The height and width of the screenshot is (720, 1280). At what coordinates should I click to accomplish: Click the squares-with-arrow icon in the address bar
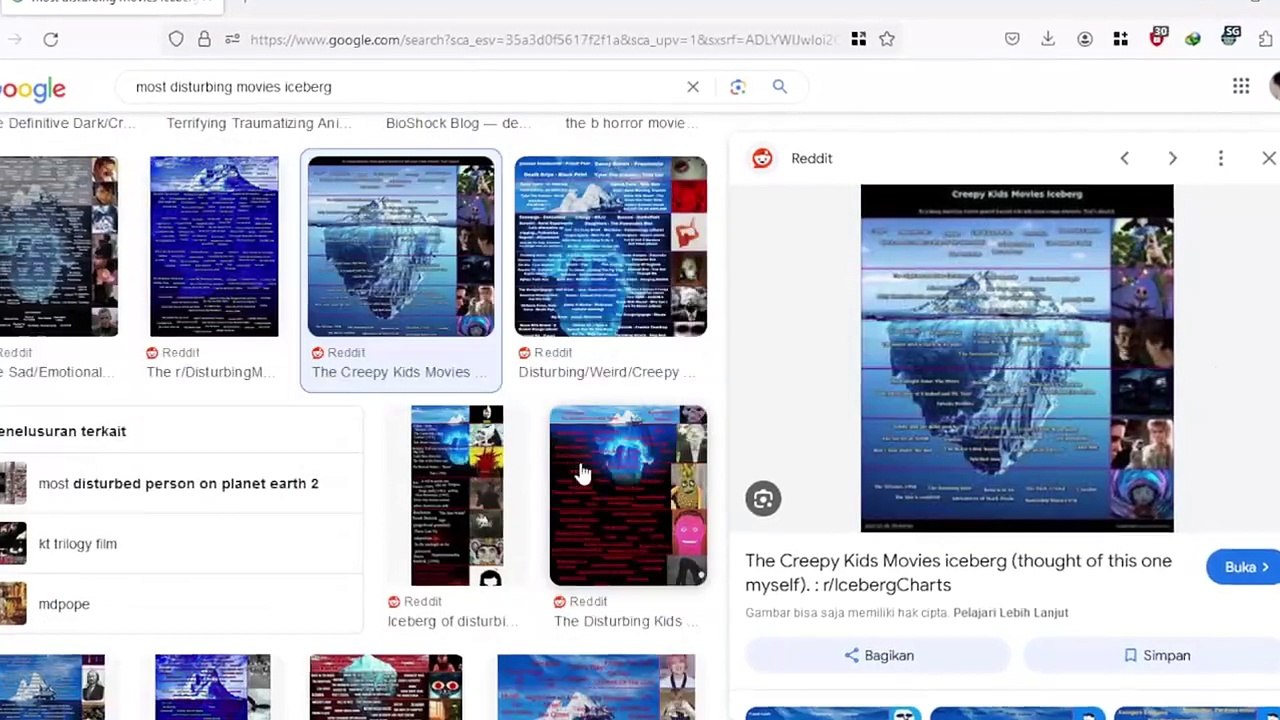858,39
